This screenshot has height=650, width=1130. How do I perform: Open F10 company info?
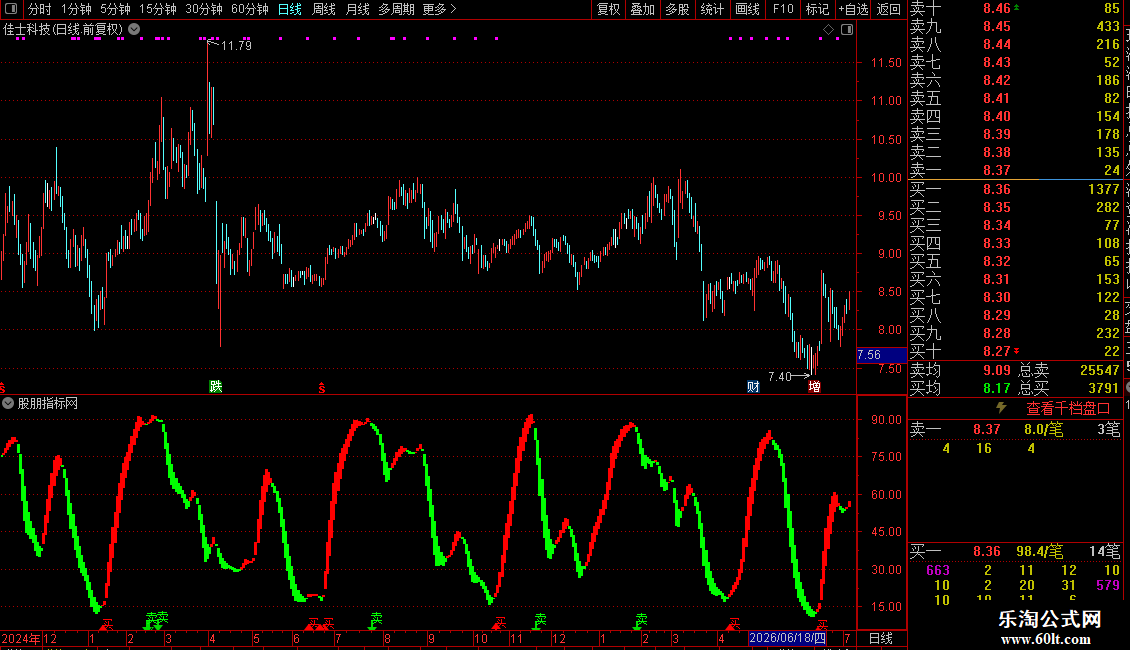[x=783, y=9]
